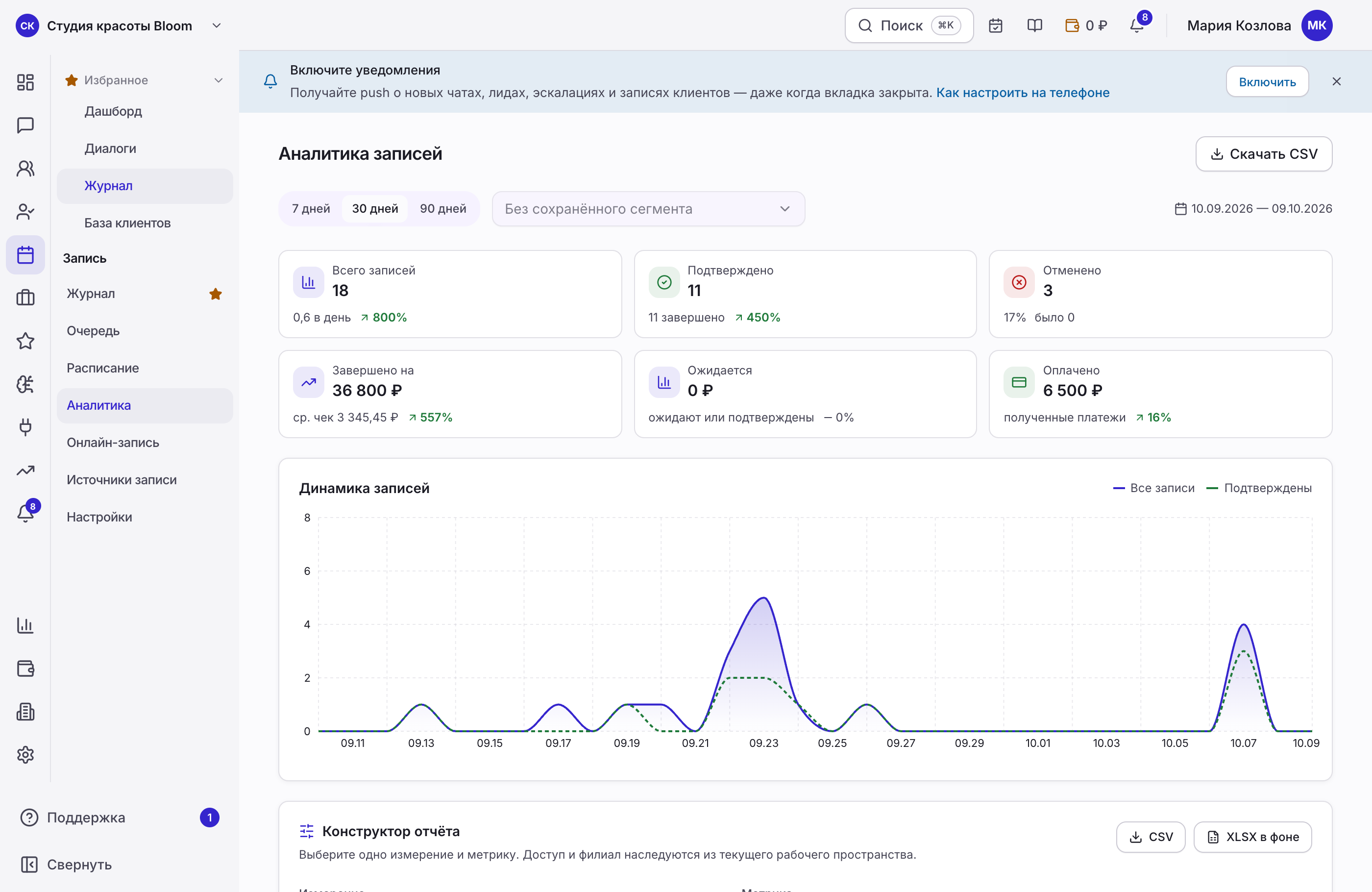Open the top bar notification bell
The height and width of the screenshot is (892, 1372).
(1137, 25)
